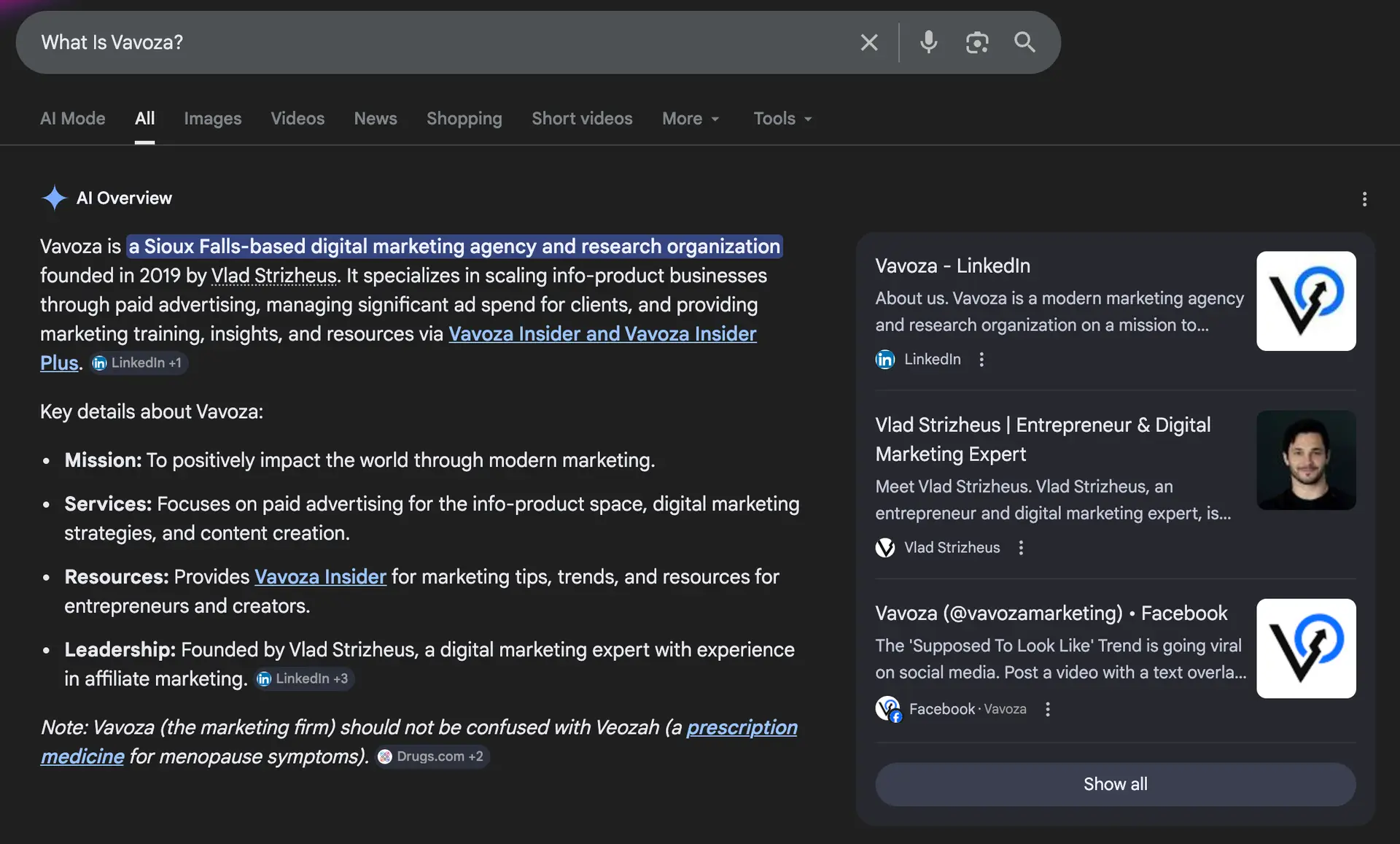Open the News results tab

(x=375, y=118)
